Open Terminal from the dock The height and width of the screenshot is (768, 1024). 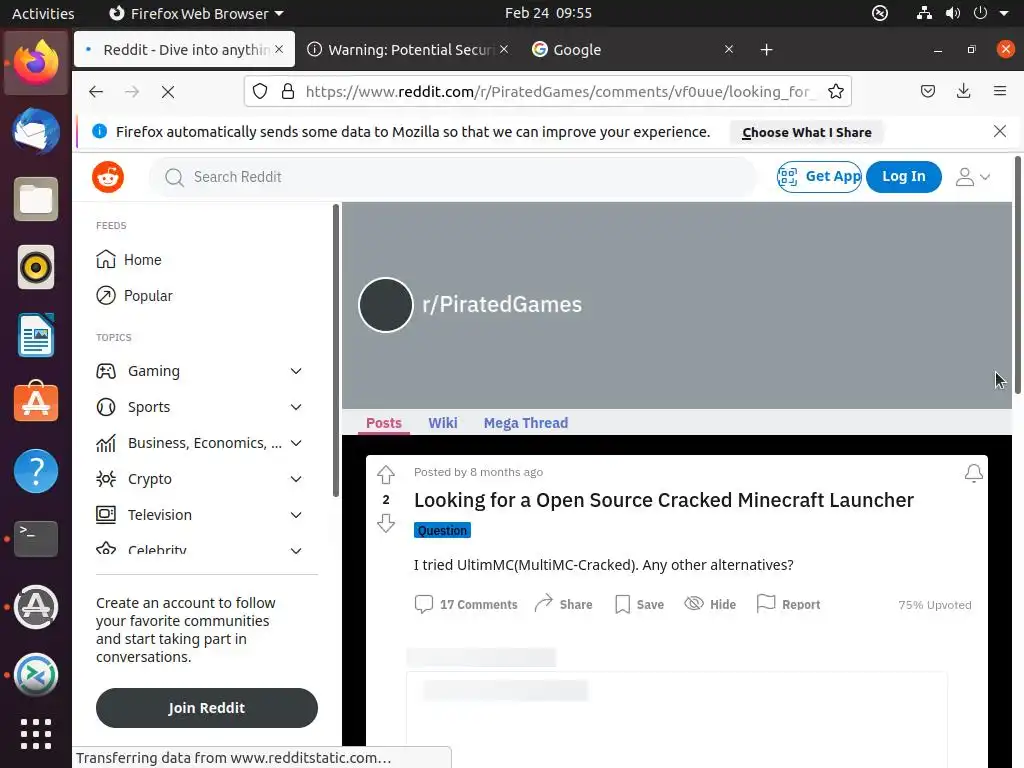point(36,539)
